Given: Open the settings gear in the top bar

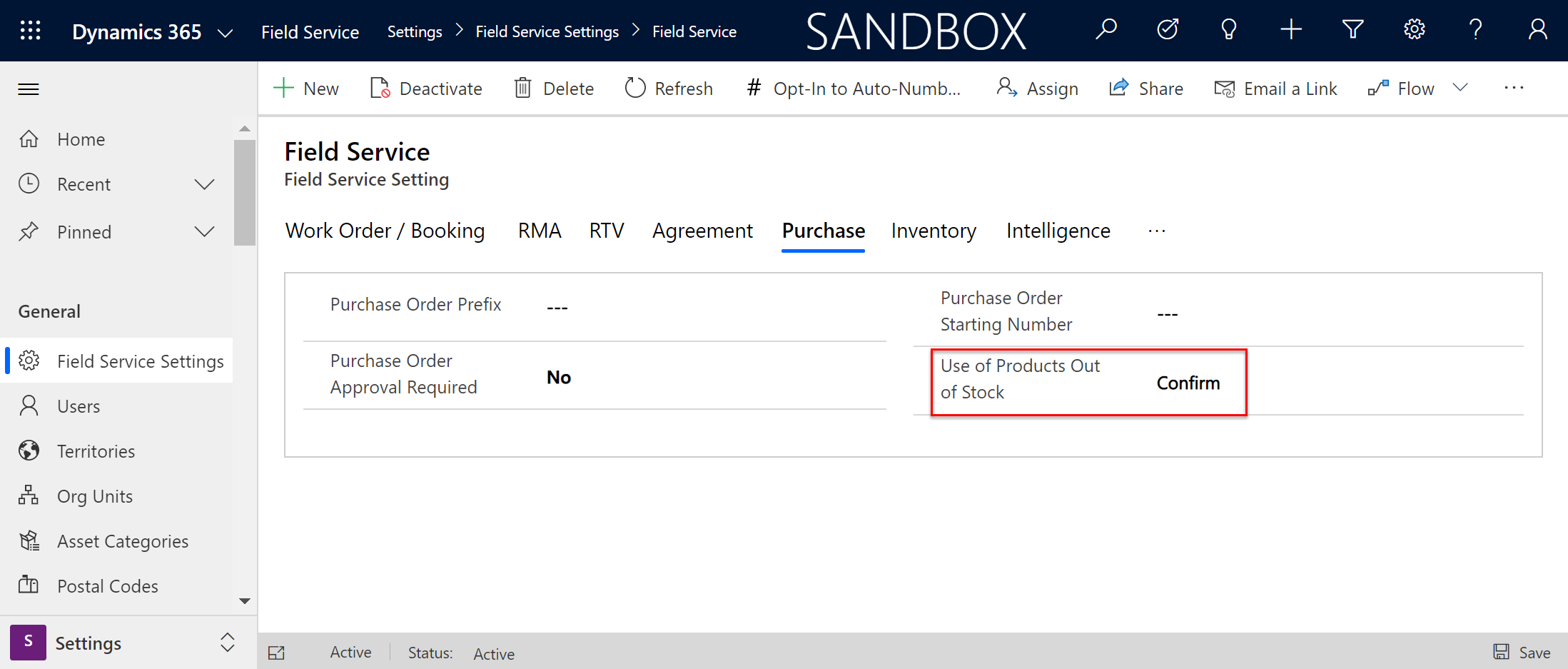Looking at the screenshot, I should click(1415, 30).
